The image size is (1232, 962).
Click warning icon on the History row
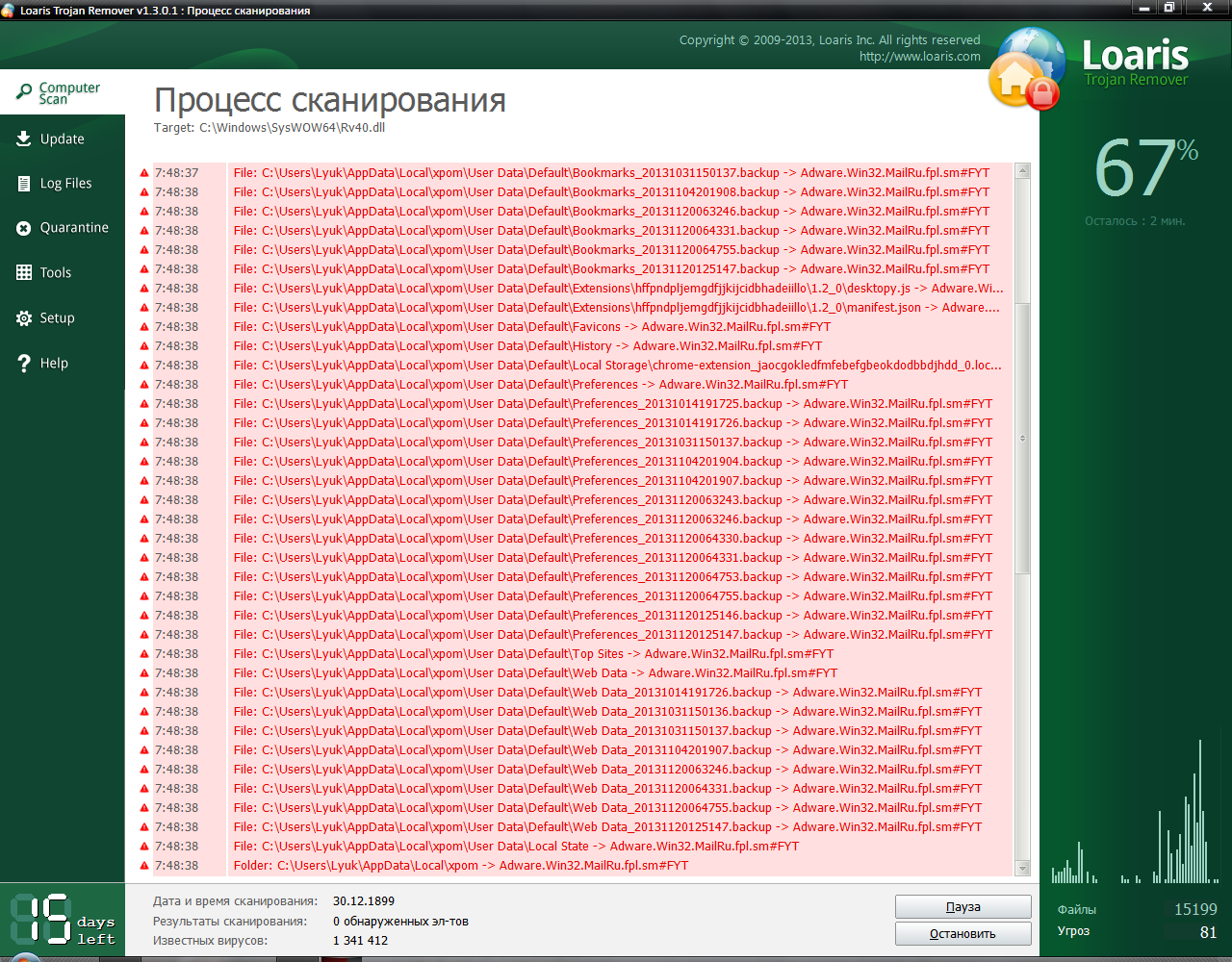pyautogui.click(x=144, y=346)
